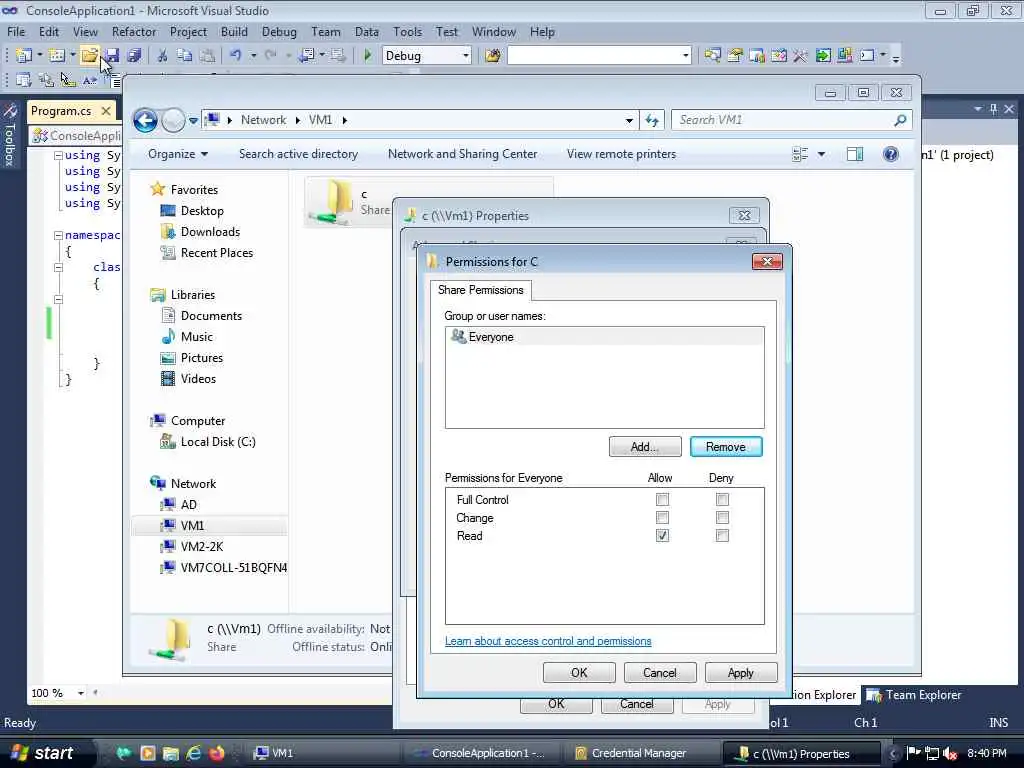Click the Save floppy disk icon
1024x768 pixels.
(112, 56)
